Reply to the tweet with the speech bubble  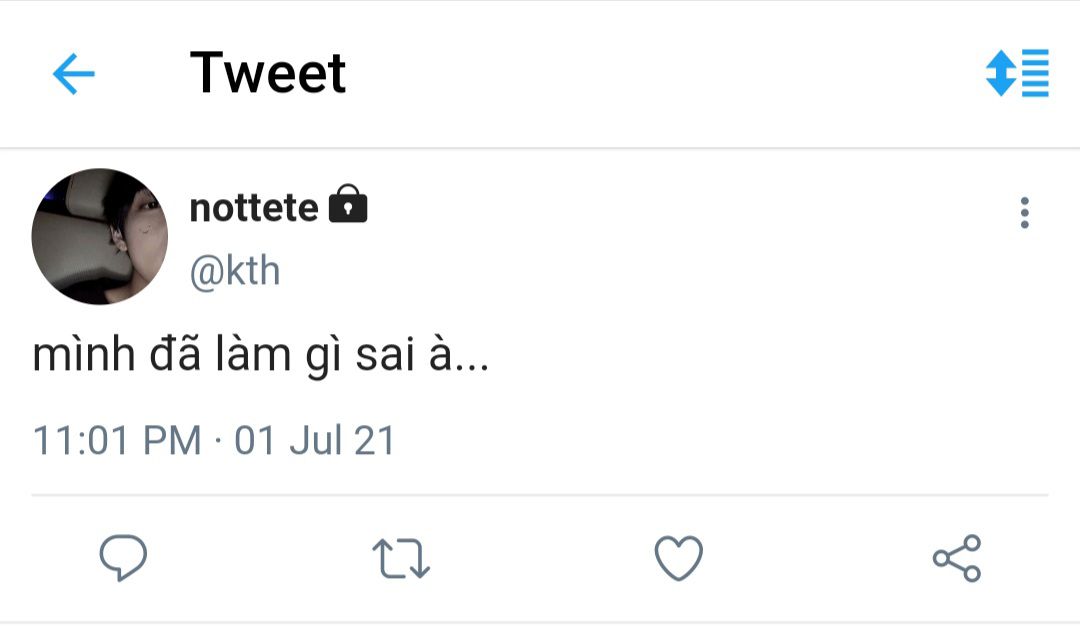click(123, 557)
